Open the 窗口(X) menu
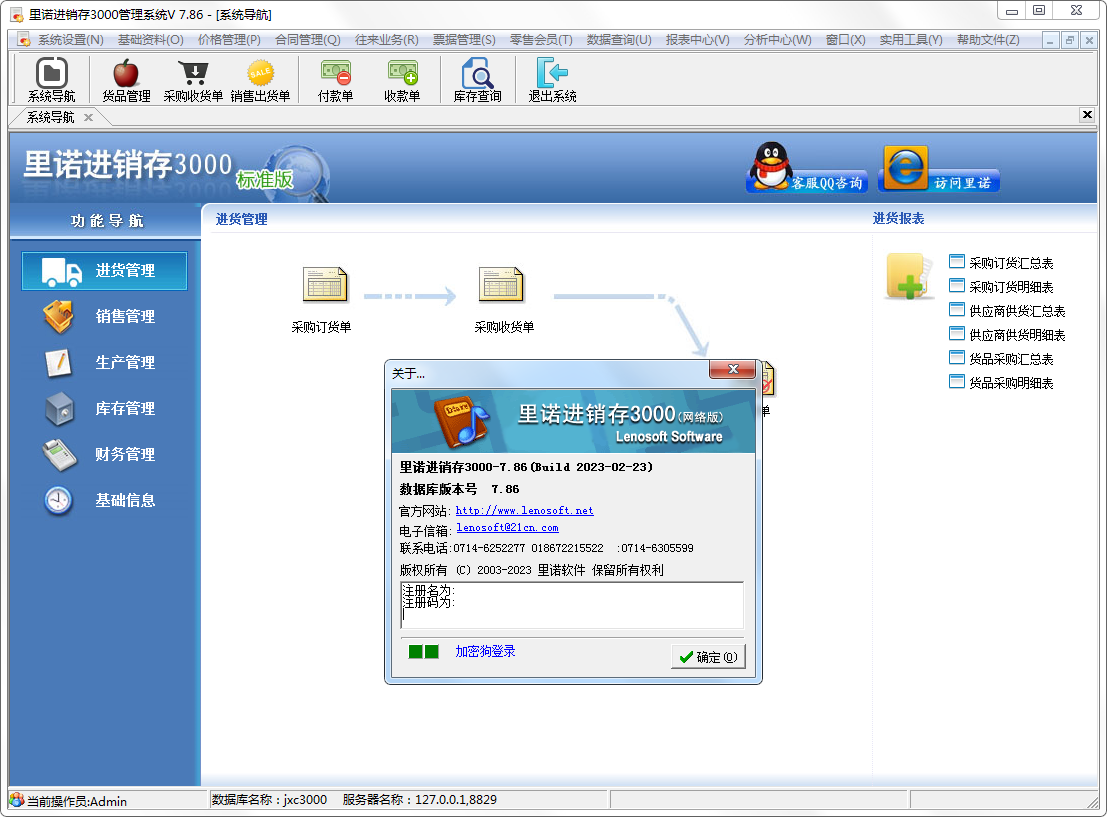Screen dimensions: 1107x817 [845, 40]
